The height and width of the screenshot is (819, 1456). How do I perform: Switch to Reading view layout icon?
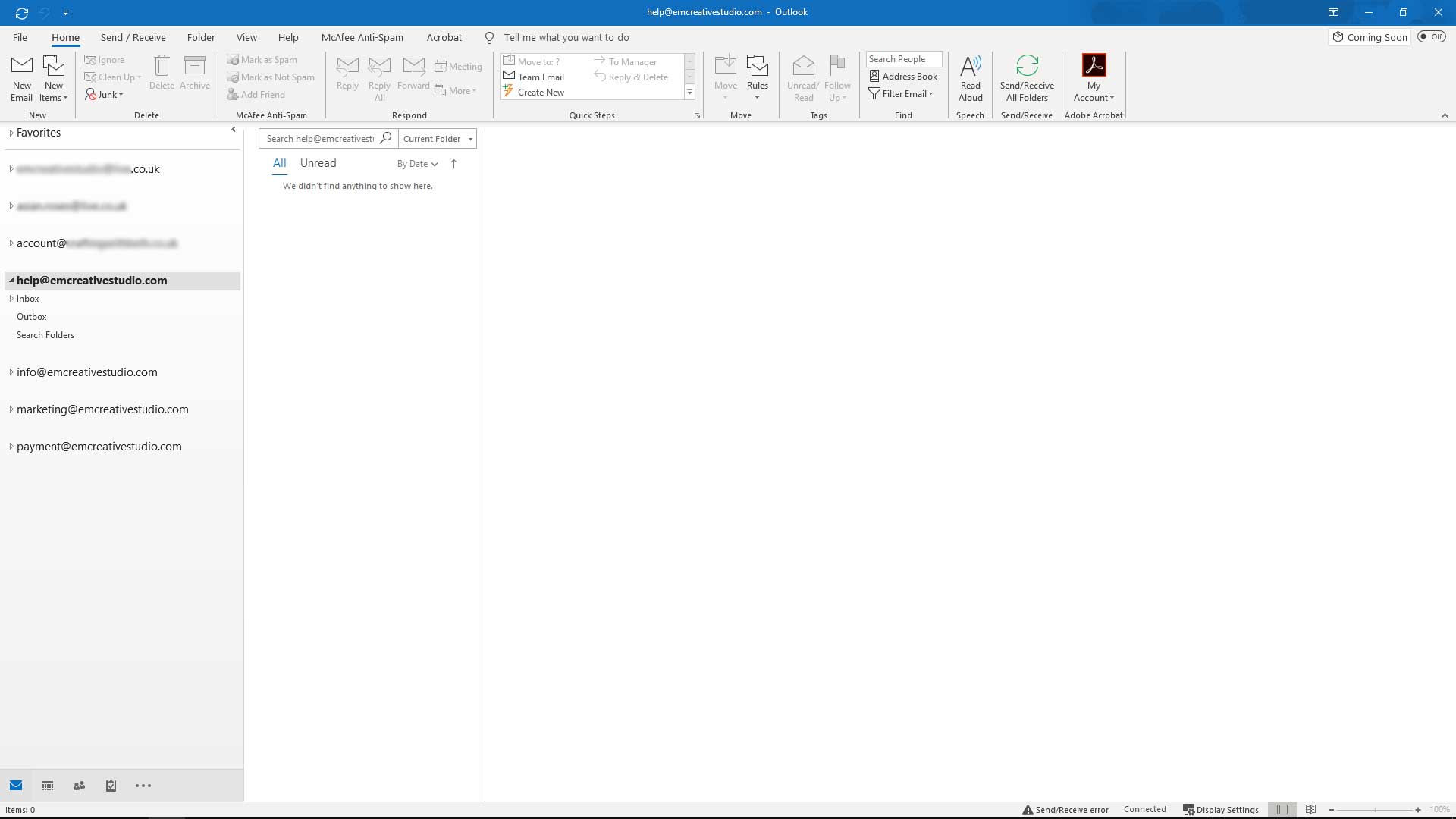tap(1310, 810)
